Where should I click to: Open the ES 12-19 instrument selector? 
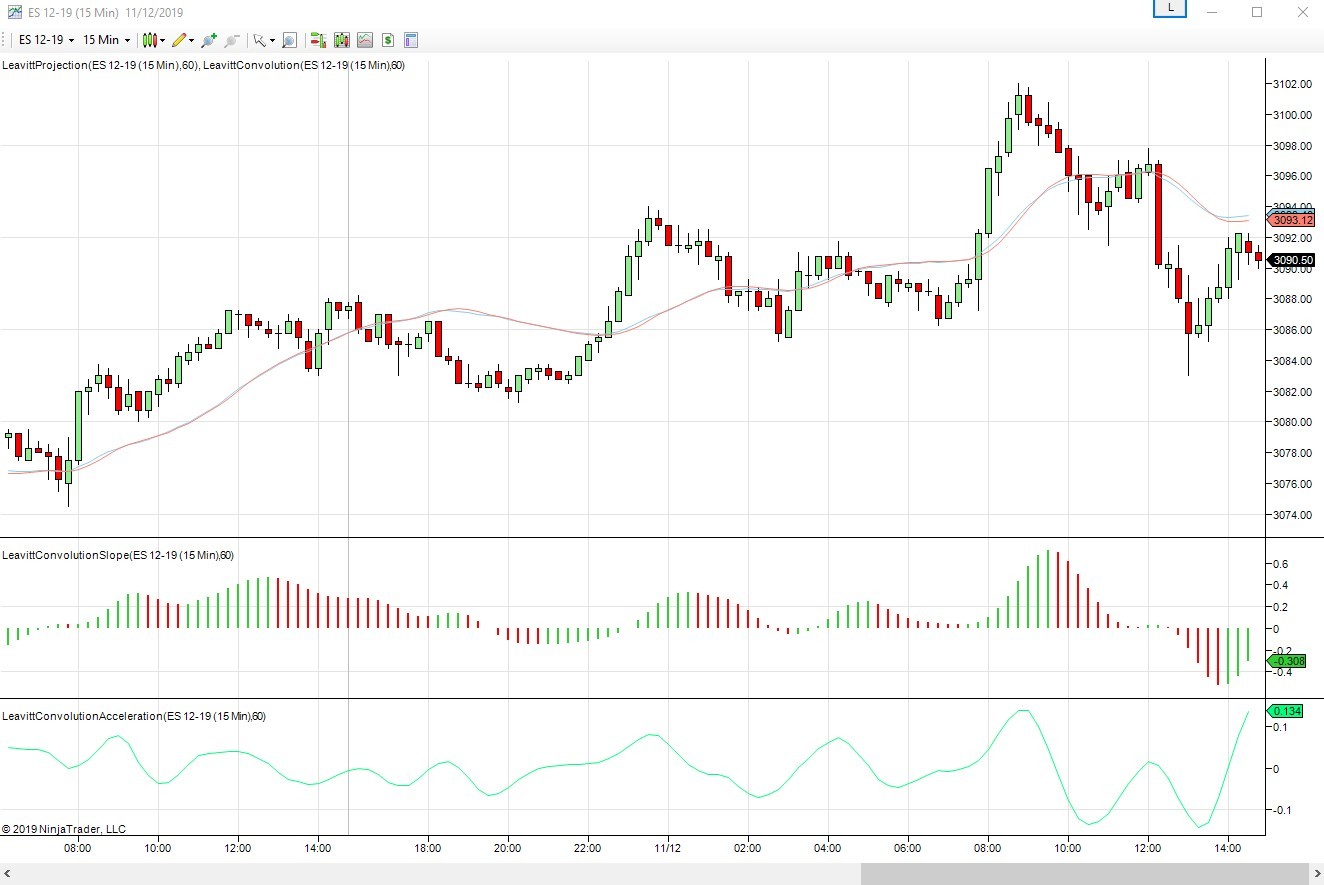(47, 40)
